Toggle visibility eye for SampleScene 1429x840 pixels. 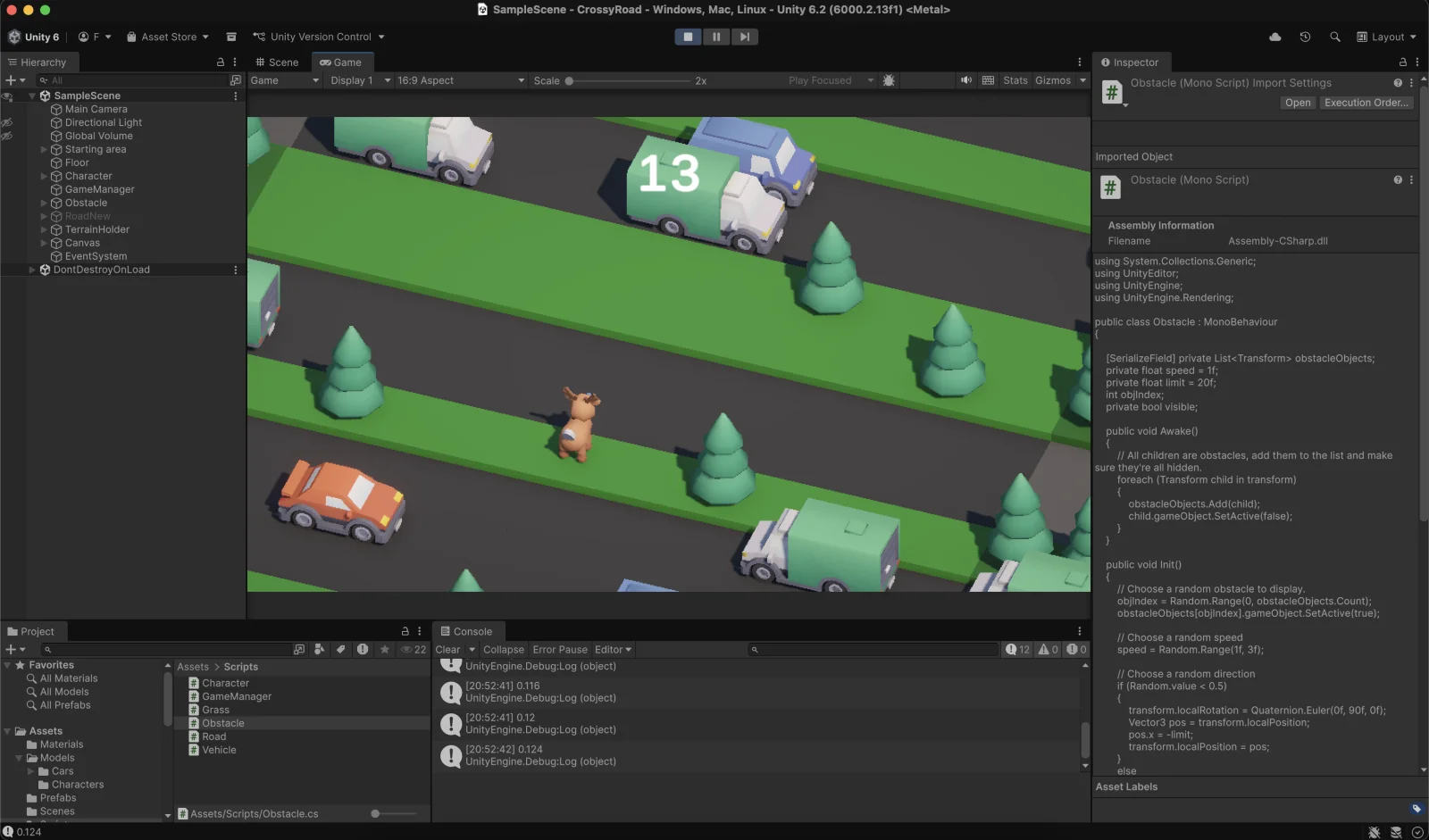click(7, 96)
